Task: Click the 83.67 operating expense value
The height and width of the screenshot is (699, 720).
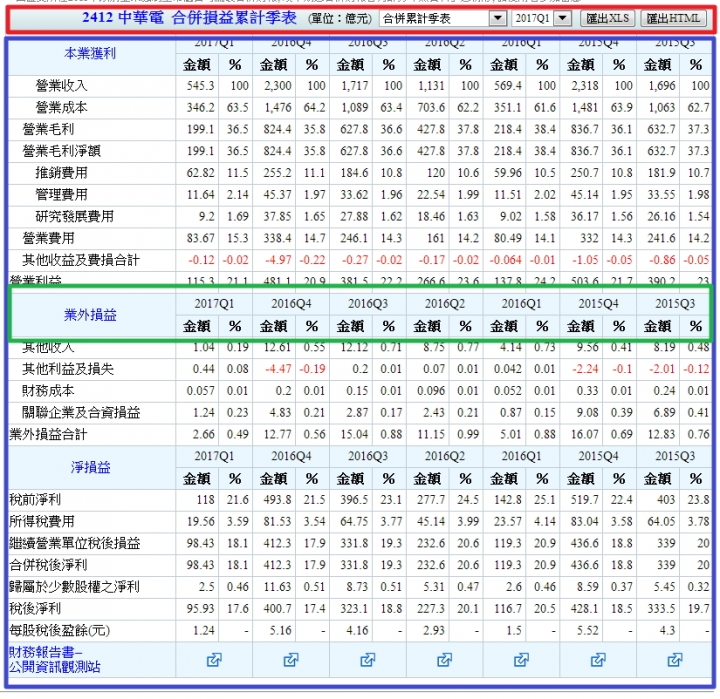Action: tap(200, 238)
